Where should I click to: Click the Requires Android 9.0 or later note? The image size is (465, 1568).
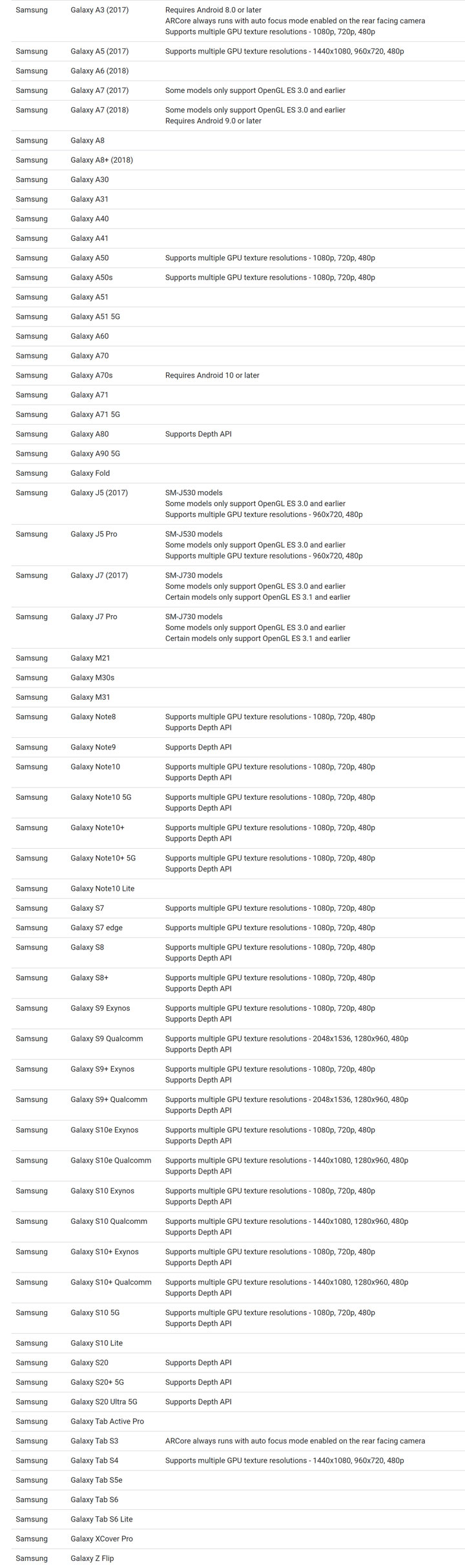[x=213, y=121]
